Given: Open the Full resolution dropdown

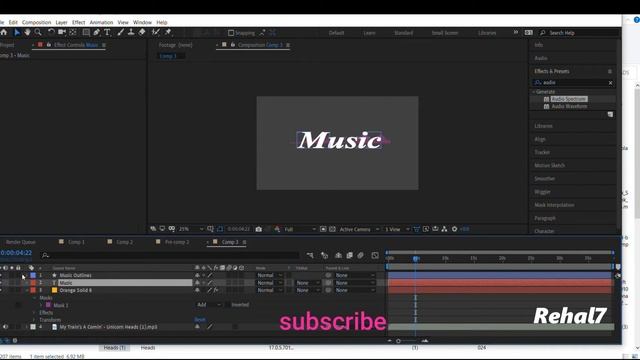Looking at the screenshot, I should tap(300, 229).
